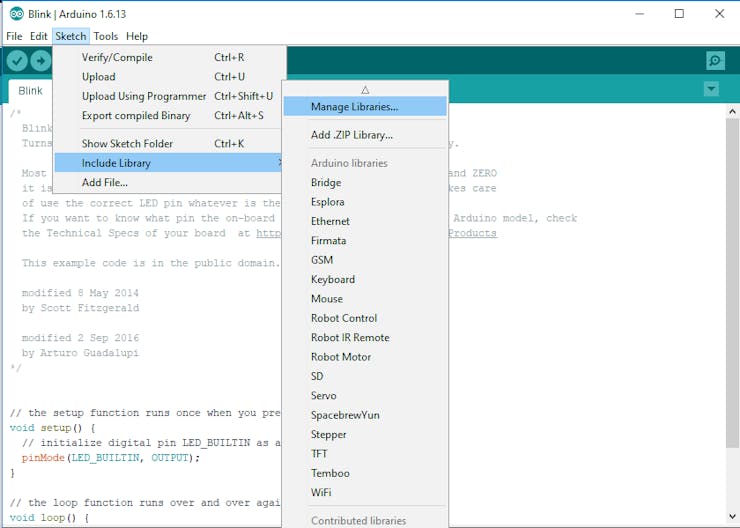This screenshot has height=528, width=740.
Task: Open the File menu
Action: (14, 36)
